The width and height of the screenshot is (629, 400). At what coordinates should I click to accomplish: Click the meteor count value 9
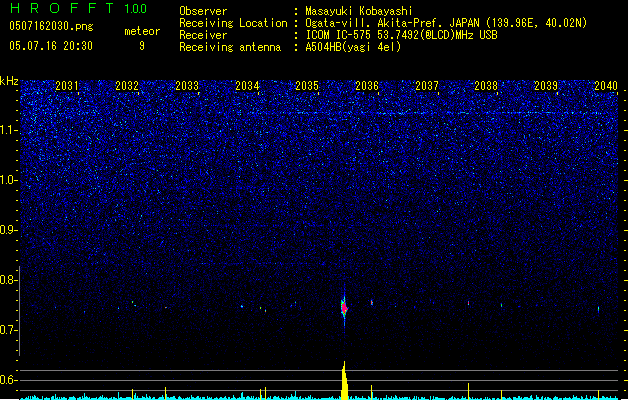click(142, 46)
